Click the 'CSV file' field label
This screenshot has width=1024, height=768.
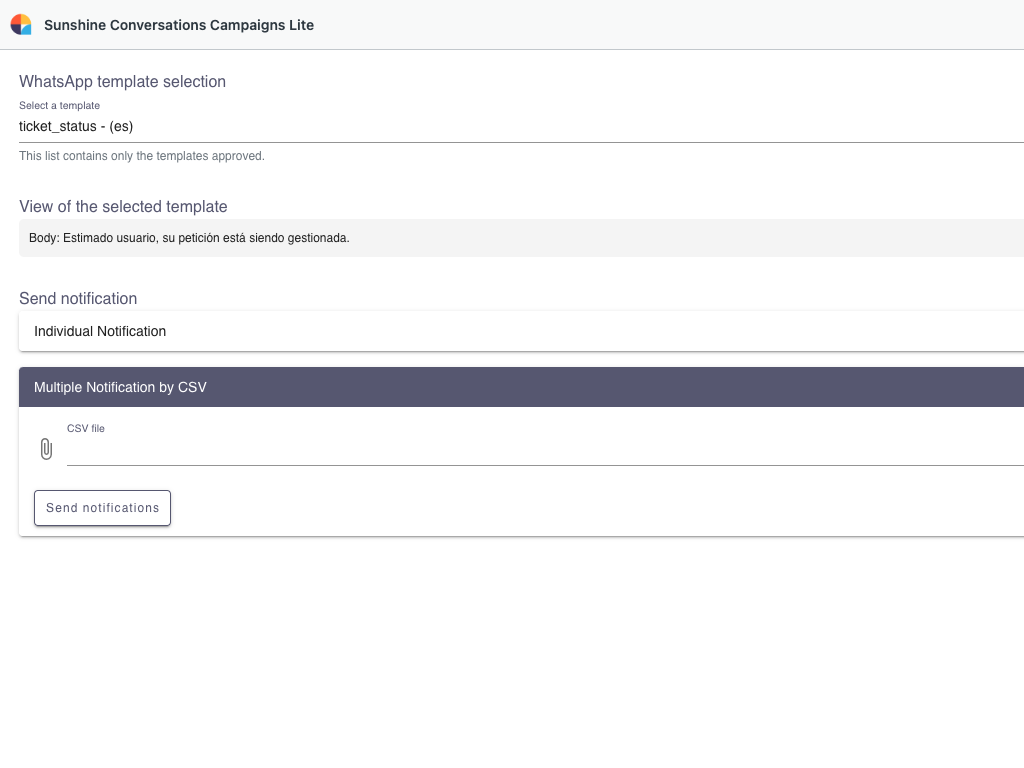[86, 428]
